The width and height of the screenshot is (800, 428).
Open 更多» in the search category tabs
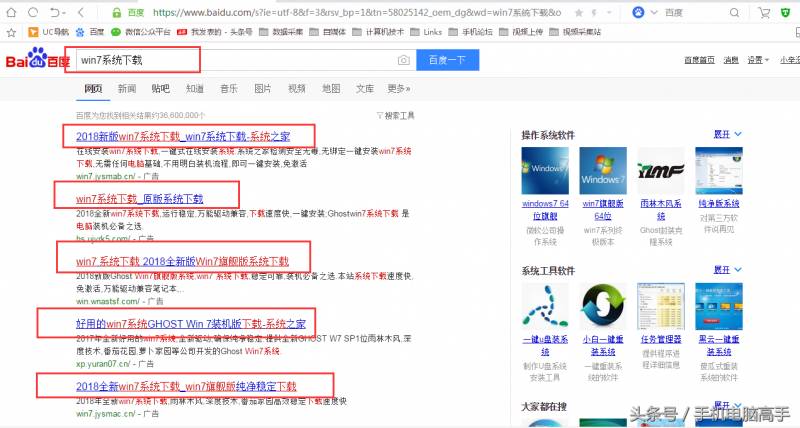[398, 89]
